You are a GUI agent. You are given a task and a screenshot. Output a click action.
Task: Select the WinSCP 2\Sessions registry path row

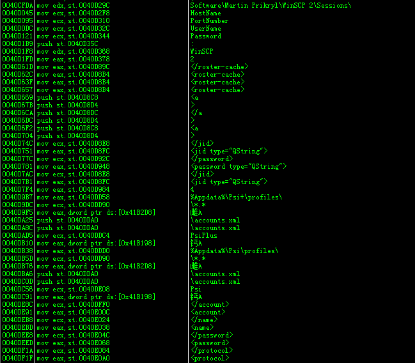point(208,5)
